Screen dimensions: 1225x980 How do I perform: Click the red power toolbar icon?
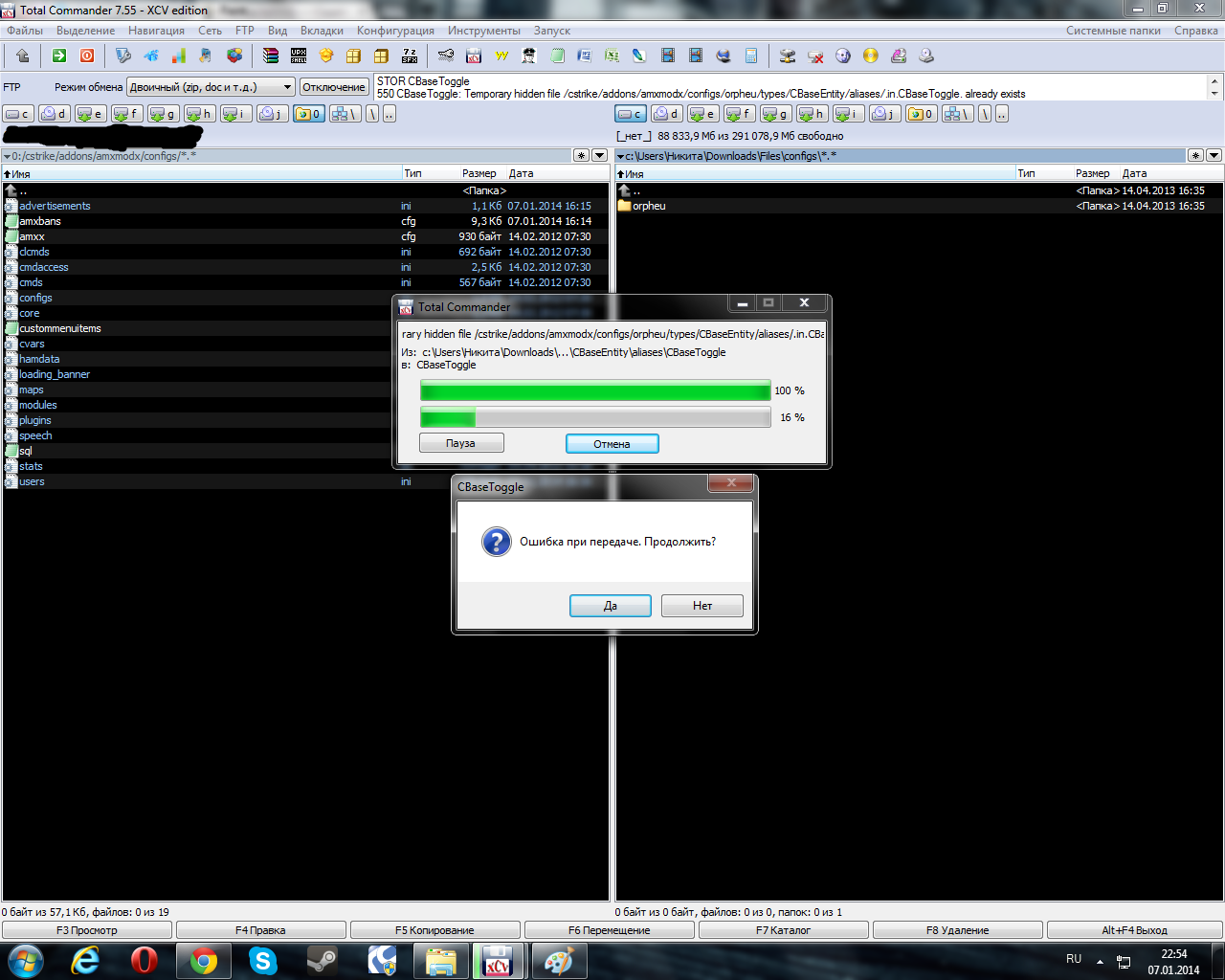coord(87,56)
